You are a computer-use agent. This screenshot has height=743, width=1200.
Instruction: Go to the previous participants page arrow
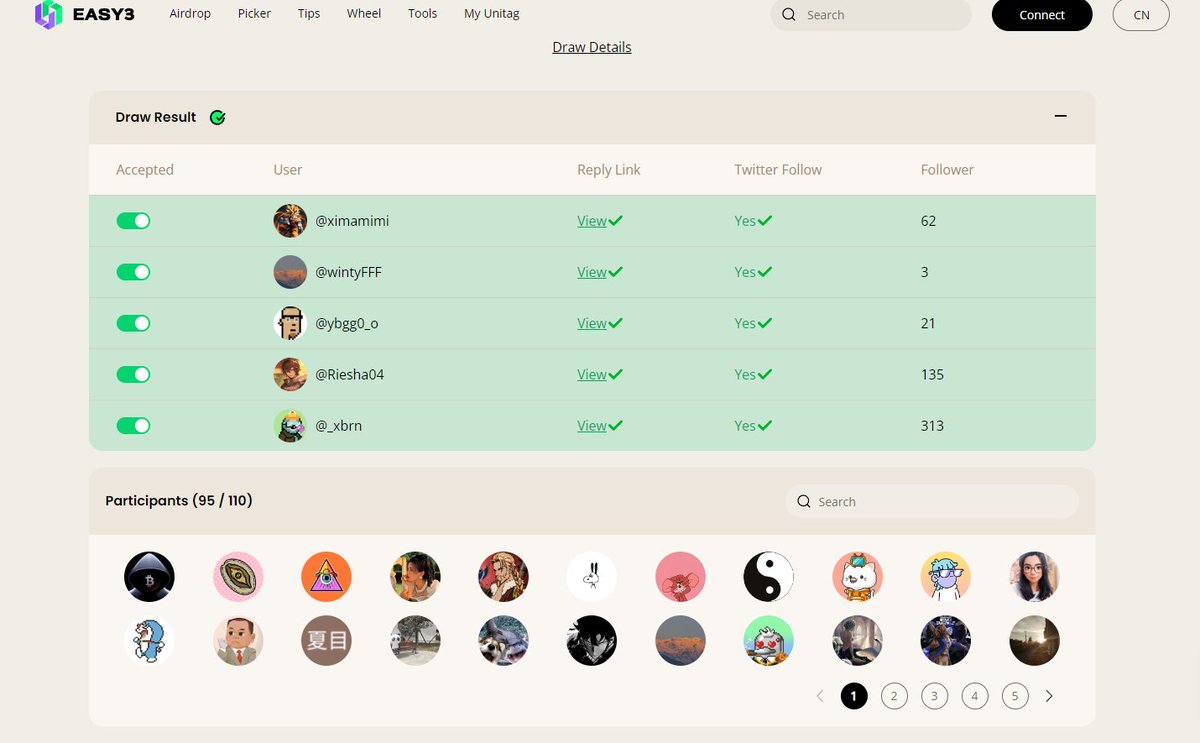[x=820, y=696]
